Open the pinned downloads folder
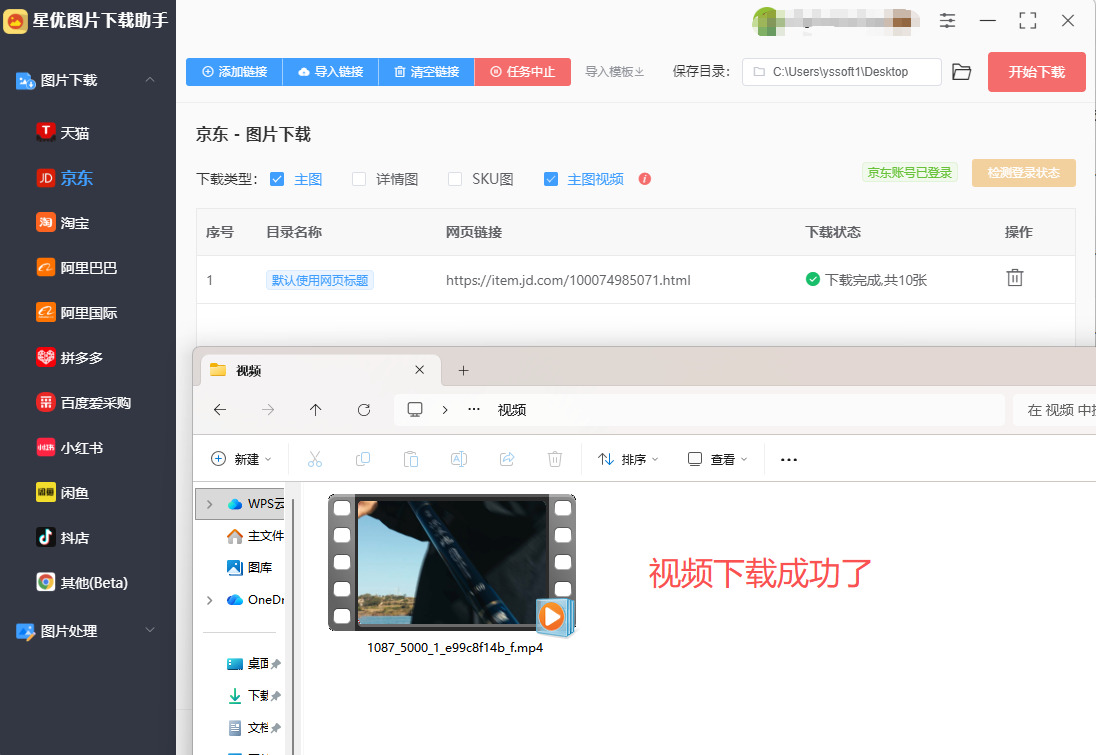This screenshot has width=1096, height=755. click(x=253, y=696)
